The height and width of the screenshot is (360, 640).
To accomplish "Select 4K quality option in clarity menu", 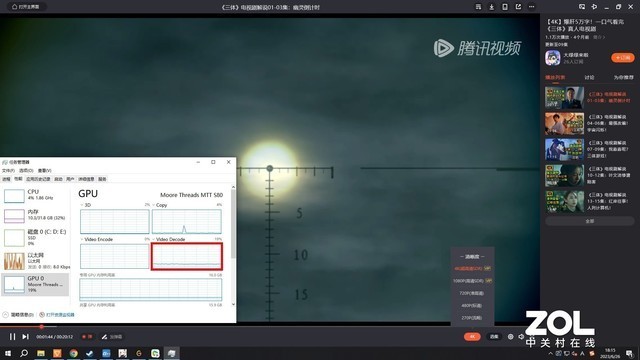I will [x=472, y=269].
